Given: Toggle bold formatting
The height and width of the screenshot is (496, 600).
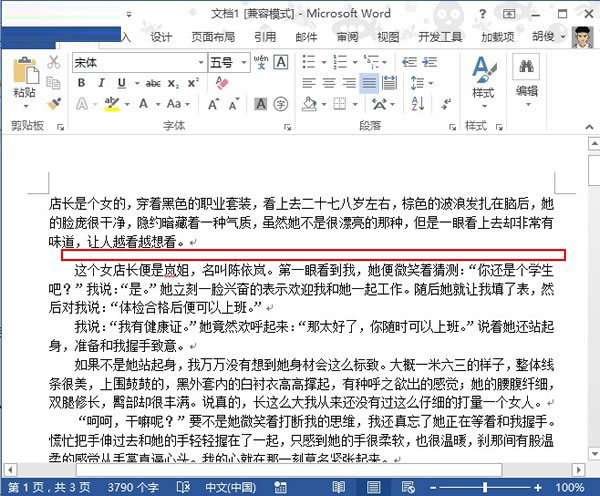Looking at the screenshot, I should coord(81,83).
